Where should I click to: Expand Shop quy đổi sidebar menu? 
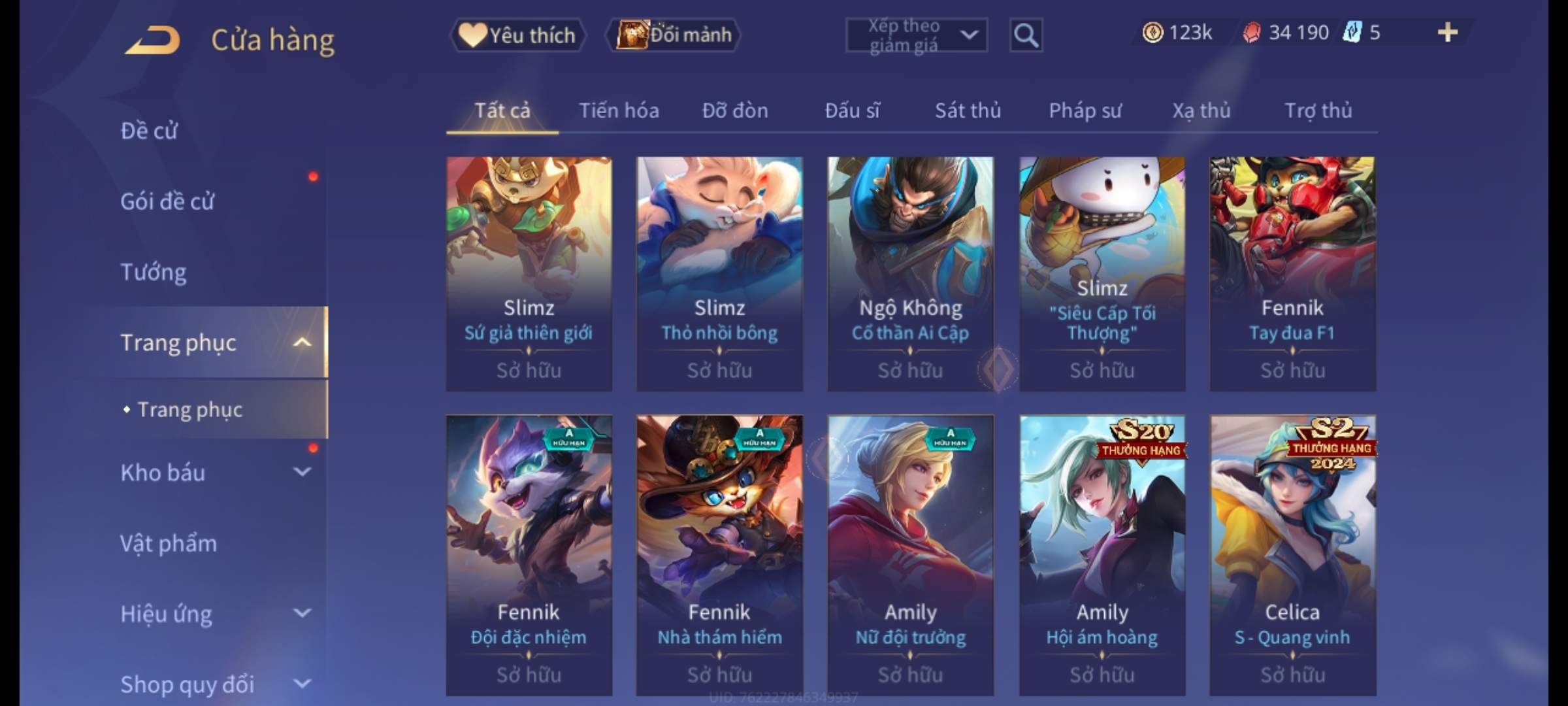[302, 684]
